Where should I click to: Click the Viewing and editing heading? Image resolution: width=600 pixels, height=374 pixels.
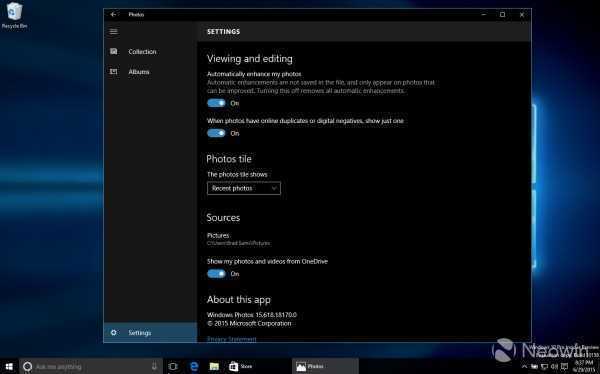pyautogui.click(x=249, y=59)
